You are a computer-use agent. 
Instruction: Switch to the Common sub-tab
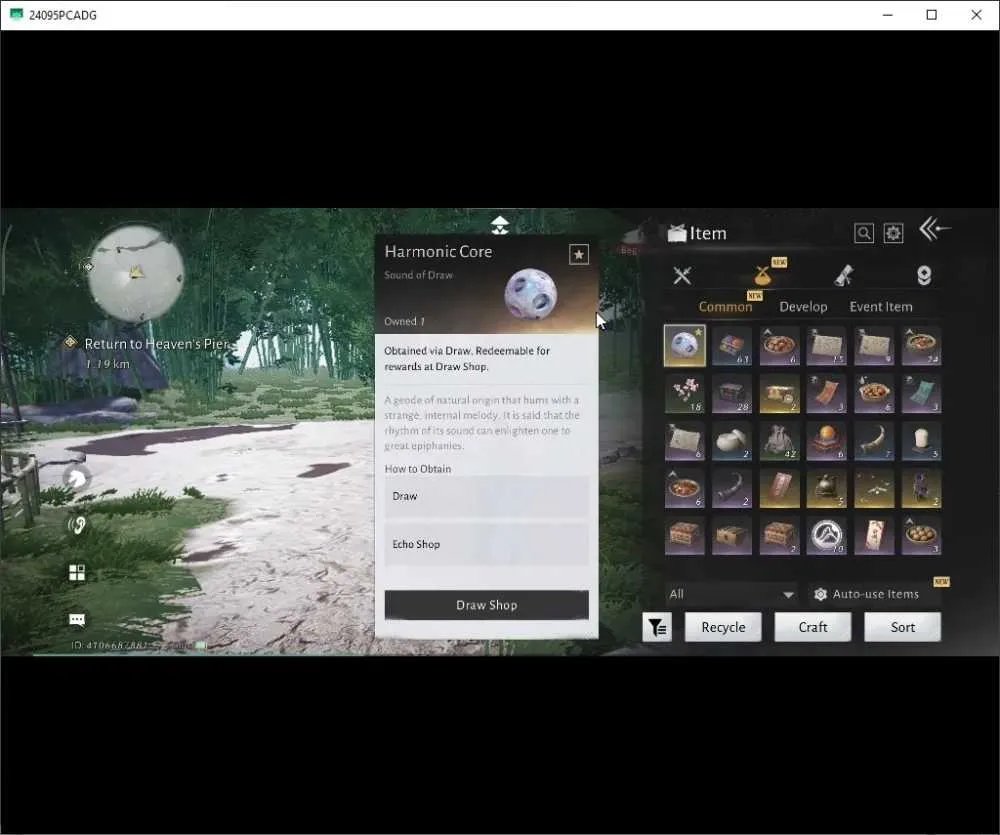tap(725, 307)
